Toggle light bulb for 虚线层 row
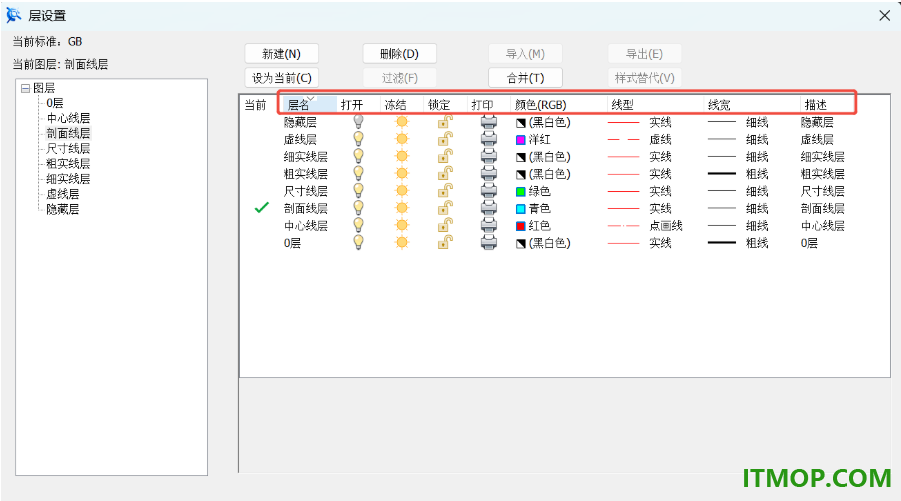Image resolution: width=901 pixels, height=501 pixels. [x=358, y=139]
